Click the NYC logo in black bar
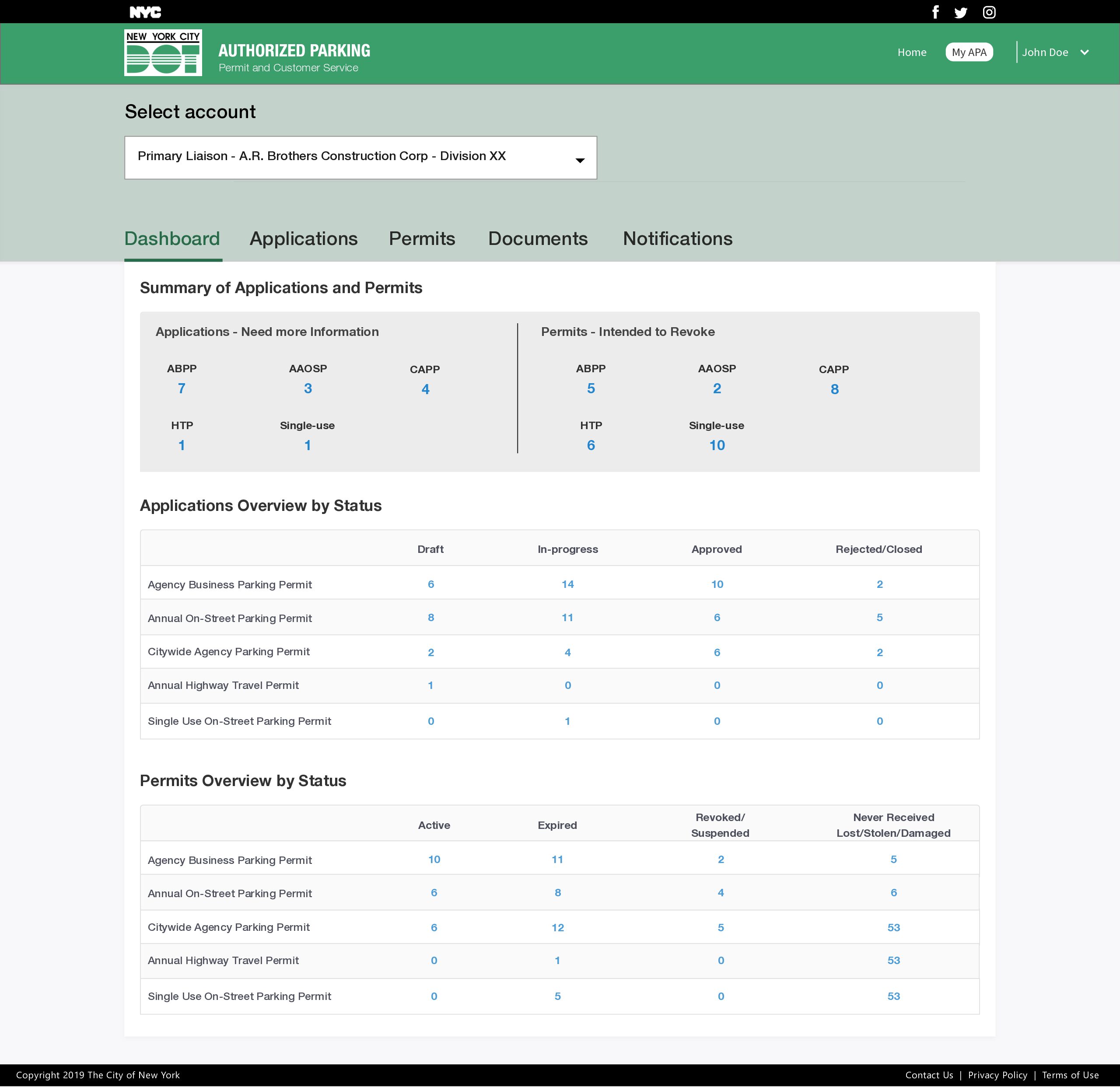Screen dimensions: 1120x1087 [145, 12]
